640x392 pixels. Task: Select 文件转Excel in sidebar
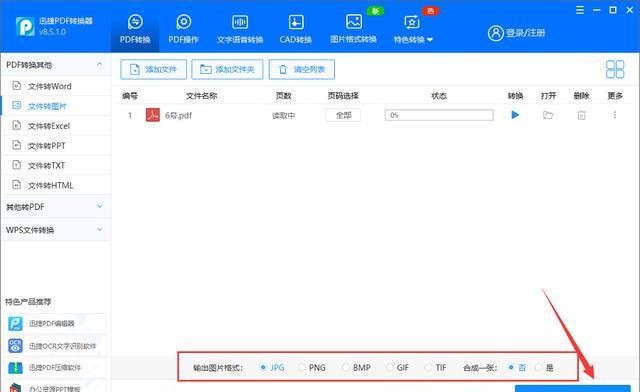(56, 126)
